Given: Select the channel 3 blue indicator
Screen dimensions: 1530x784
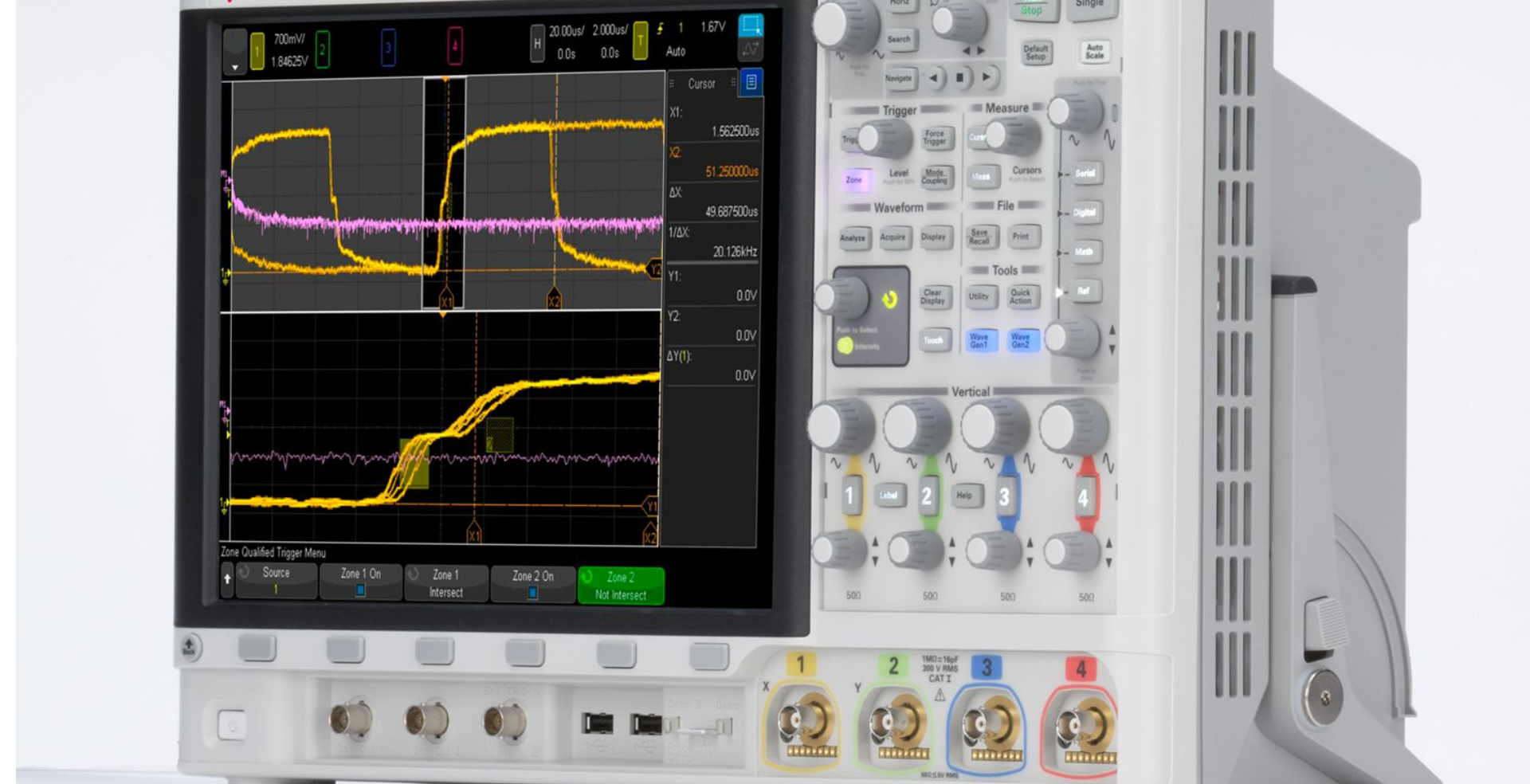Looking at the screenshot, I should pyautogui.click(x=388, y=48).
